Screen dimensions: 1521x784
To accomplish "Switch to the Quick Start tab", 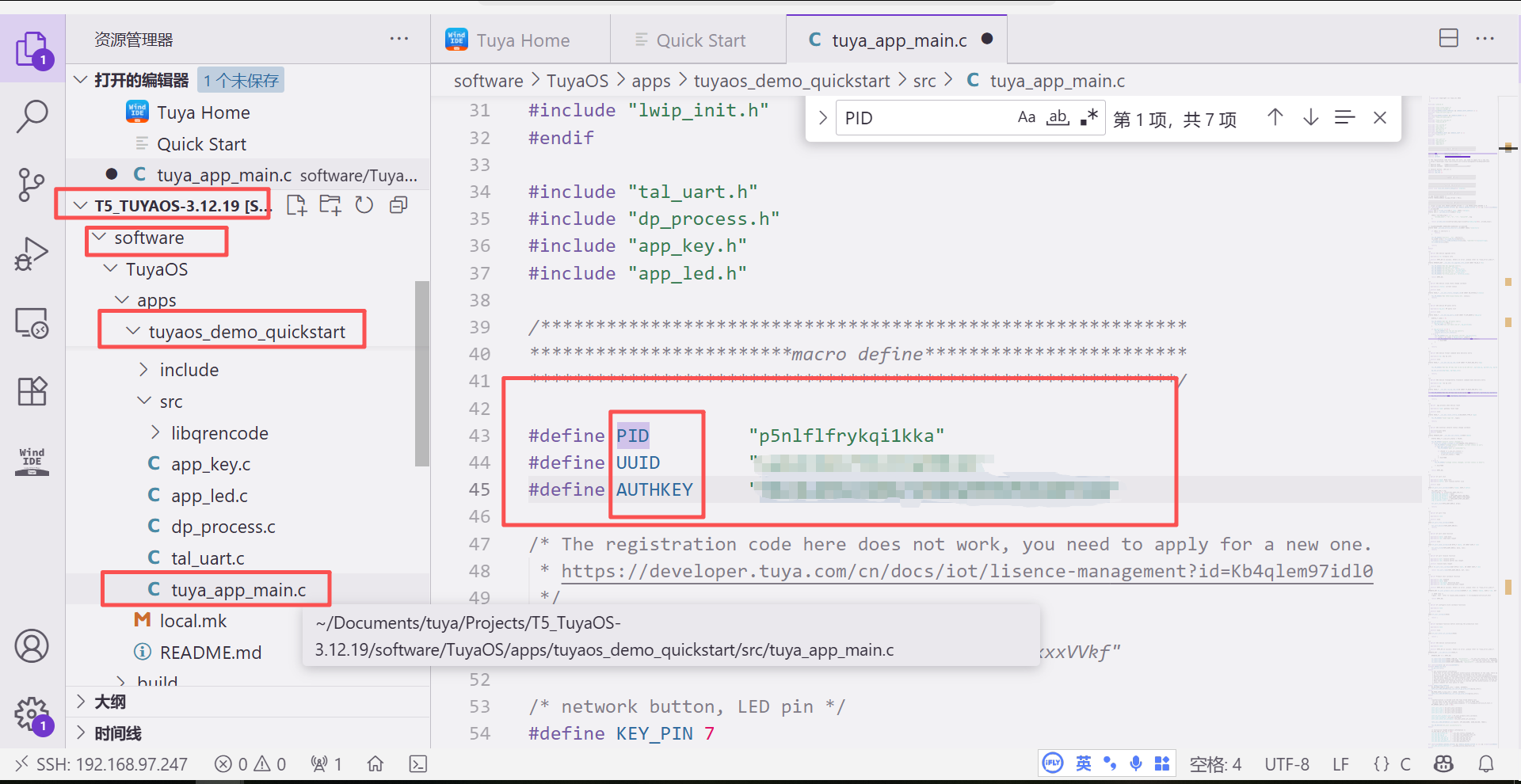I will 699,40.
